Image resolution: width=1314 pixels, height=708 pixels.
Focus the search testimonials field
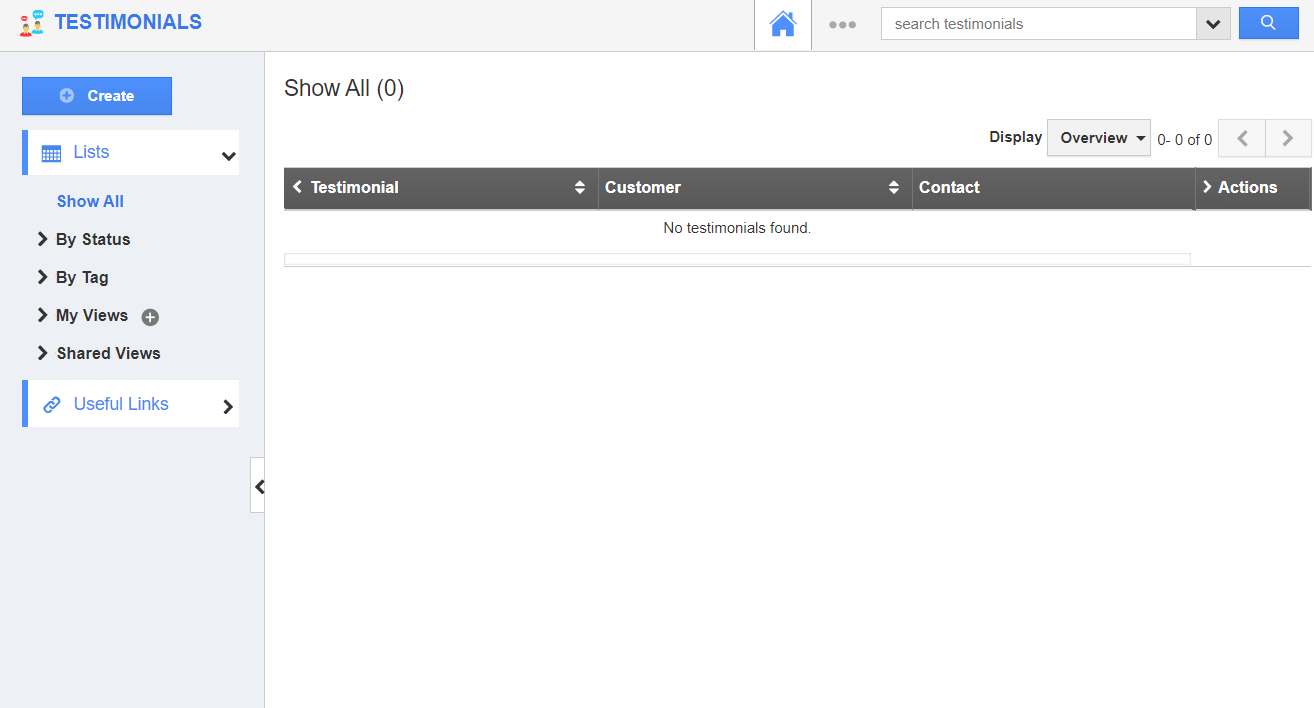coord(1038,24)
